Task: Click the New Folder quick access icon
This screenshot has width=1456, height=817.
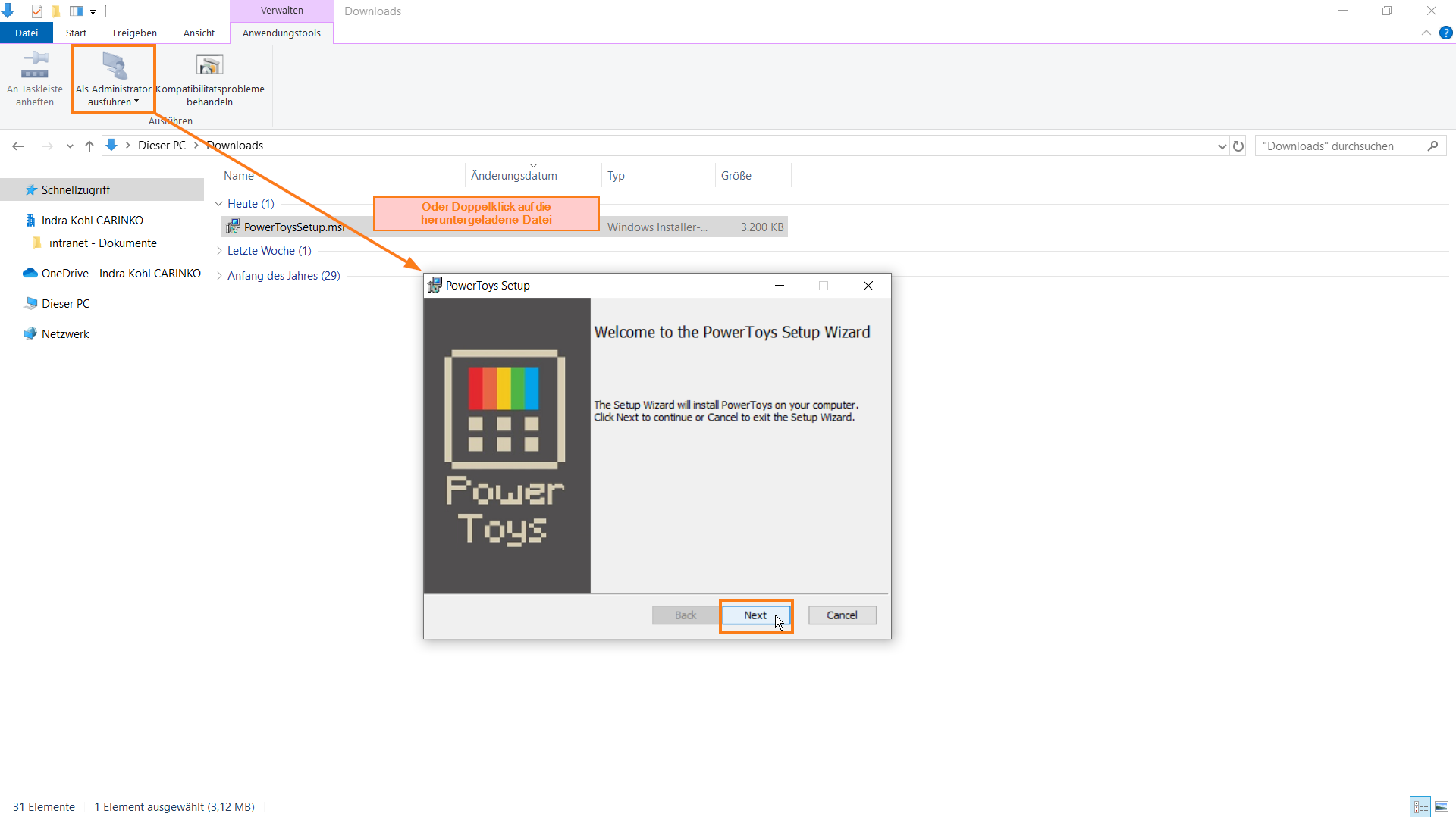Action: point(56,11)
